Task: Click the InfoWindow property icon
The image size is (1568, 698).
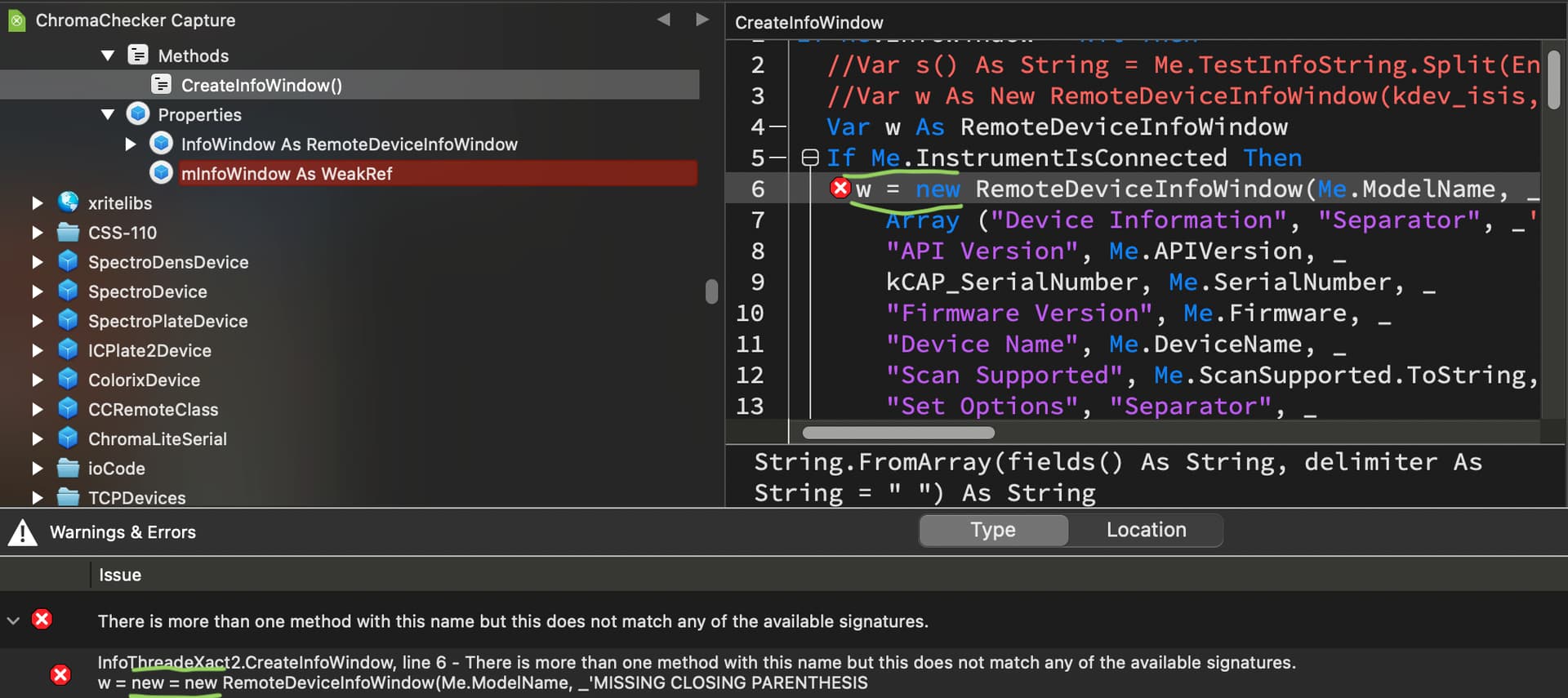Action: pos(162,144)
